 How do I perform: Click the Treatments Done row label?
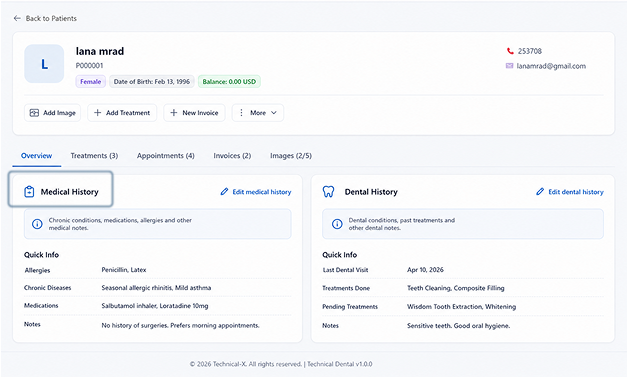(346, 288)
